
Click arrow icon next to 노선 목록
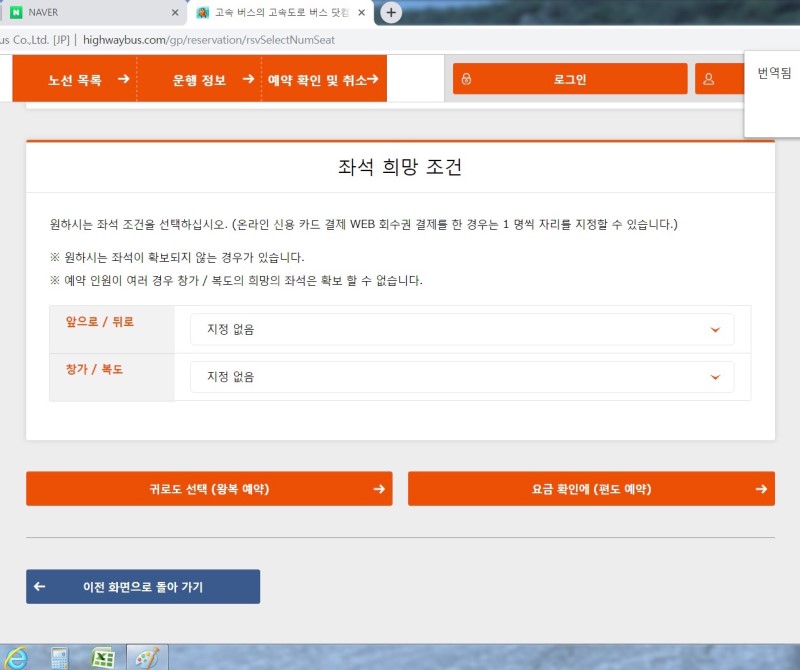pyautogui.click(x=123, y=79)
